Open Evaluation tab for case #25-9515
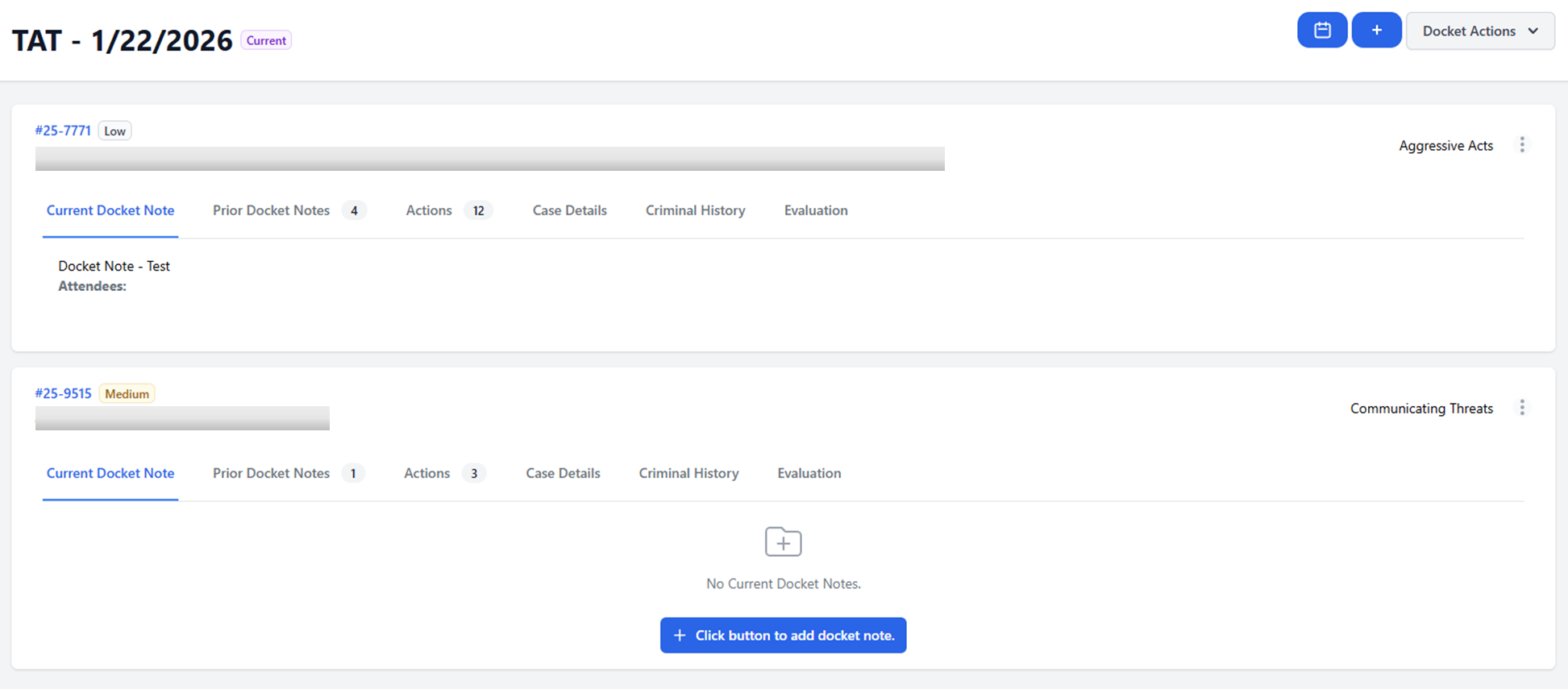Image resolution: width=1568 pixels, height=689 pixels. (x=809, y=473)
